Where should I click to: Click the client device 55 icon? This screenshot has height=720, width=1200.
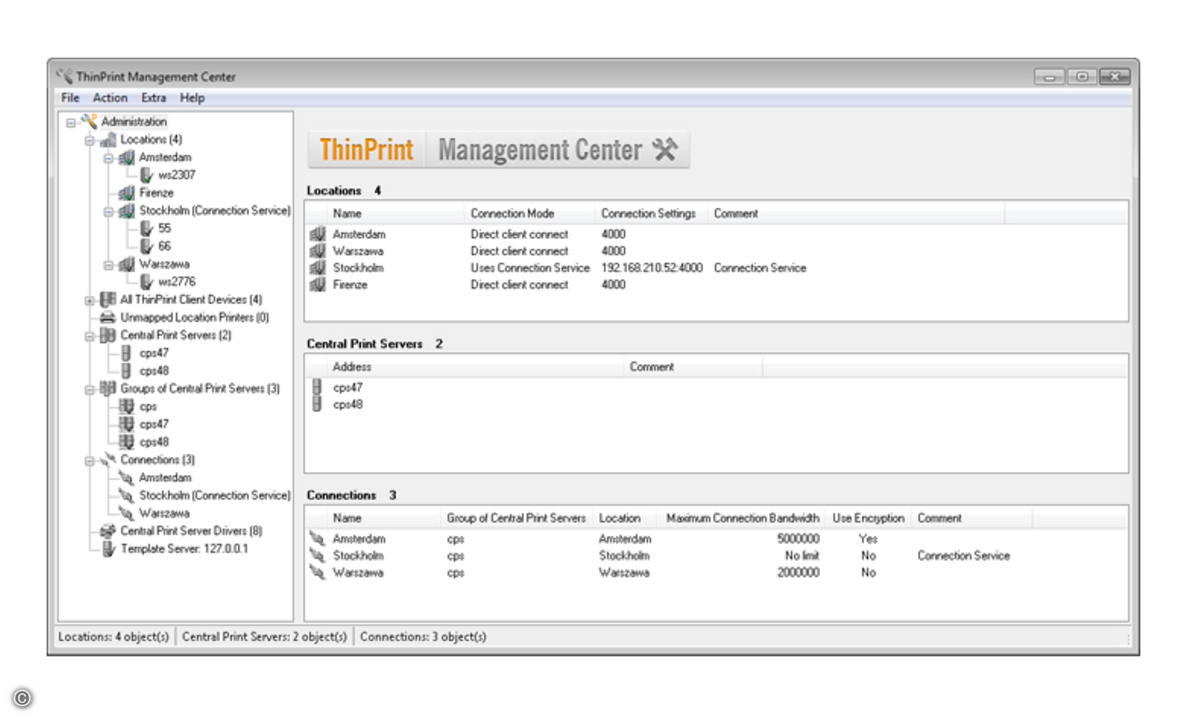point(146,229)
